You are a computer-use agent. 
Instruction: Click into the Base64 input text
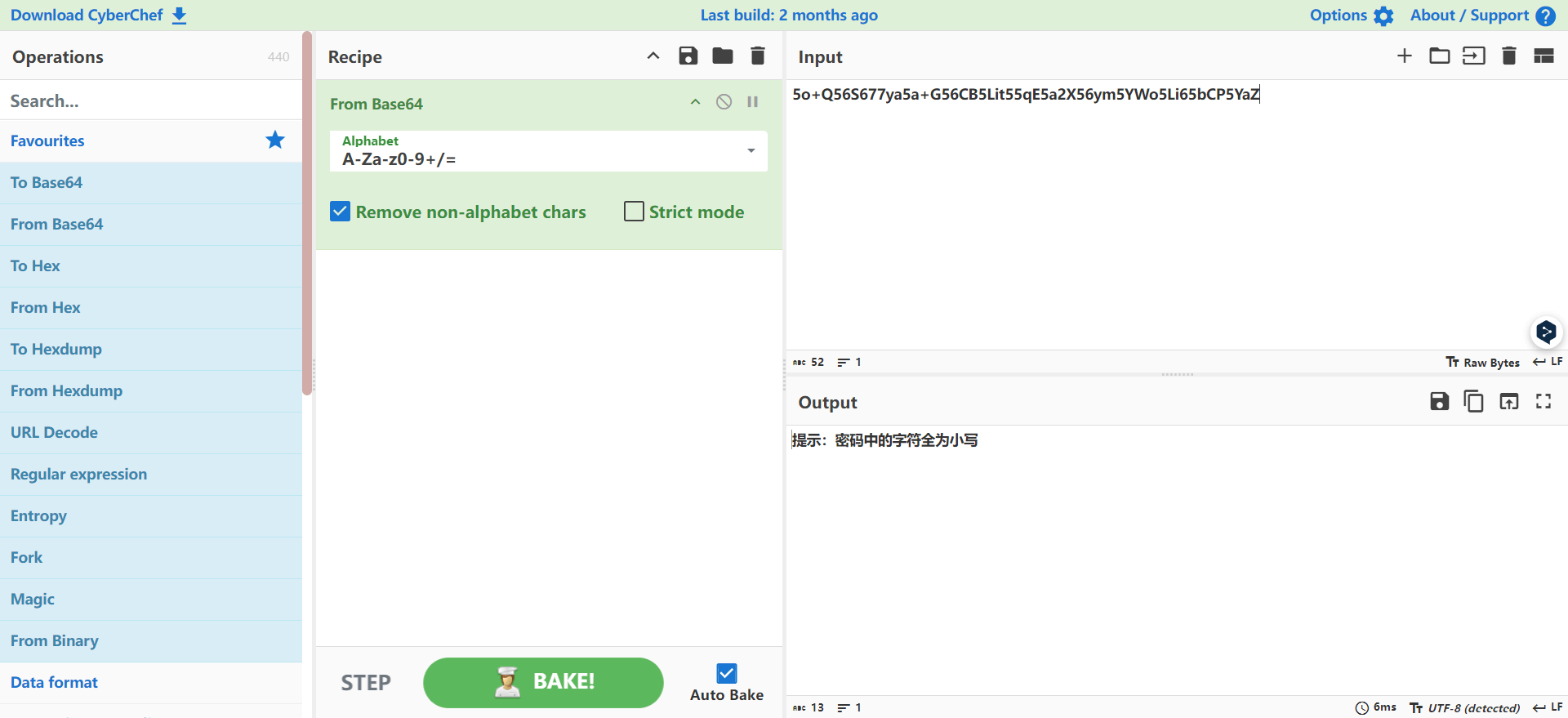(x=1026, y=94)
